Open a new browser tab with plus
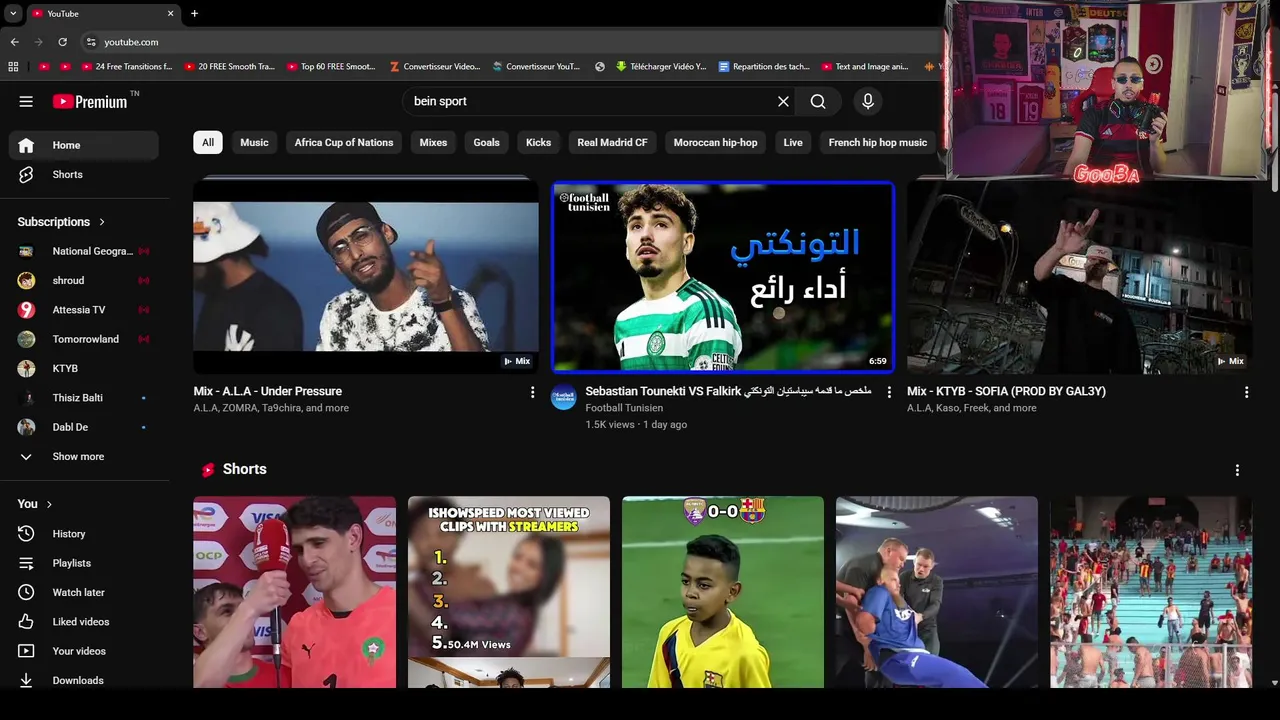Screen dimensions: 1280x720 click(x=194, y=13)
